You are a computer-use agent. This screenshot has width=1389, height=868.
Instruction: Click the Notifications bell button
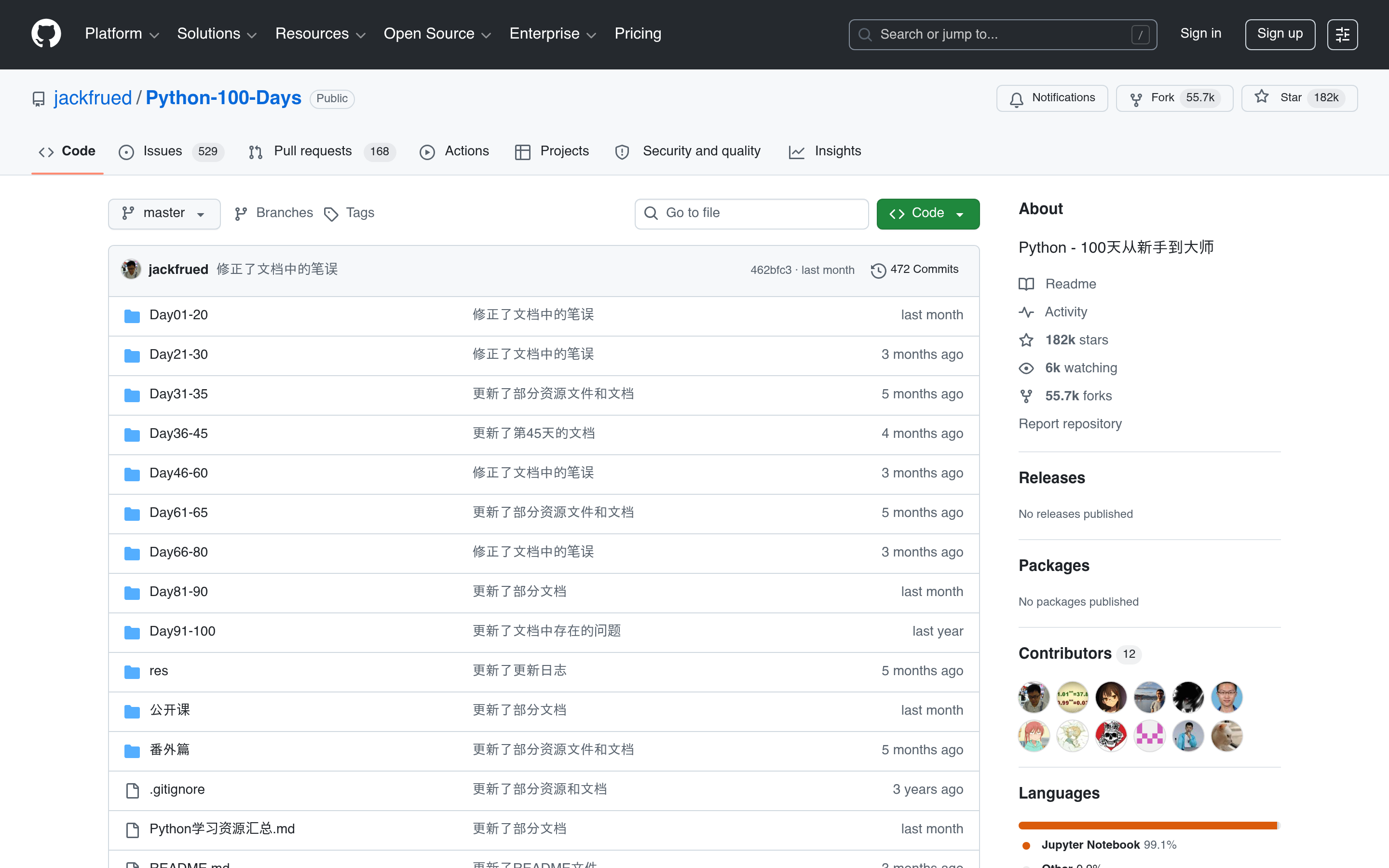(1051, 98)
